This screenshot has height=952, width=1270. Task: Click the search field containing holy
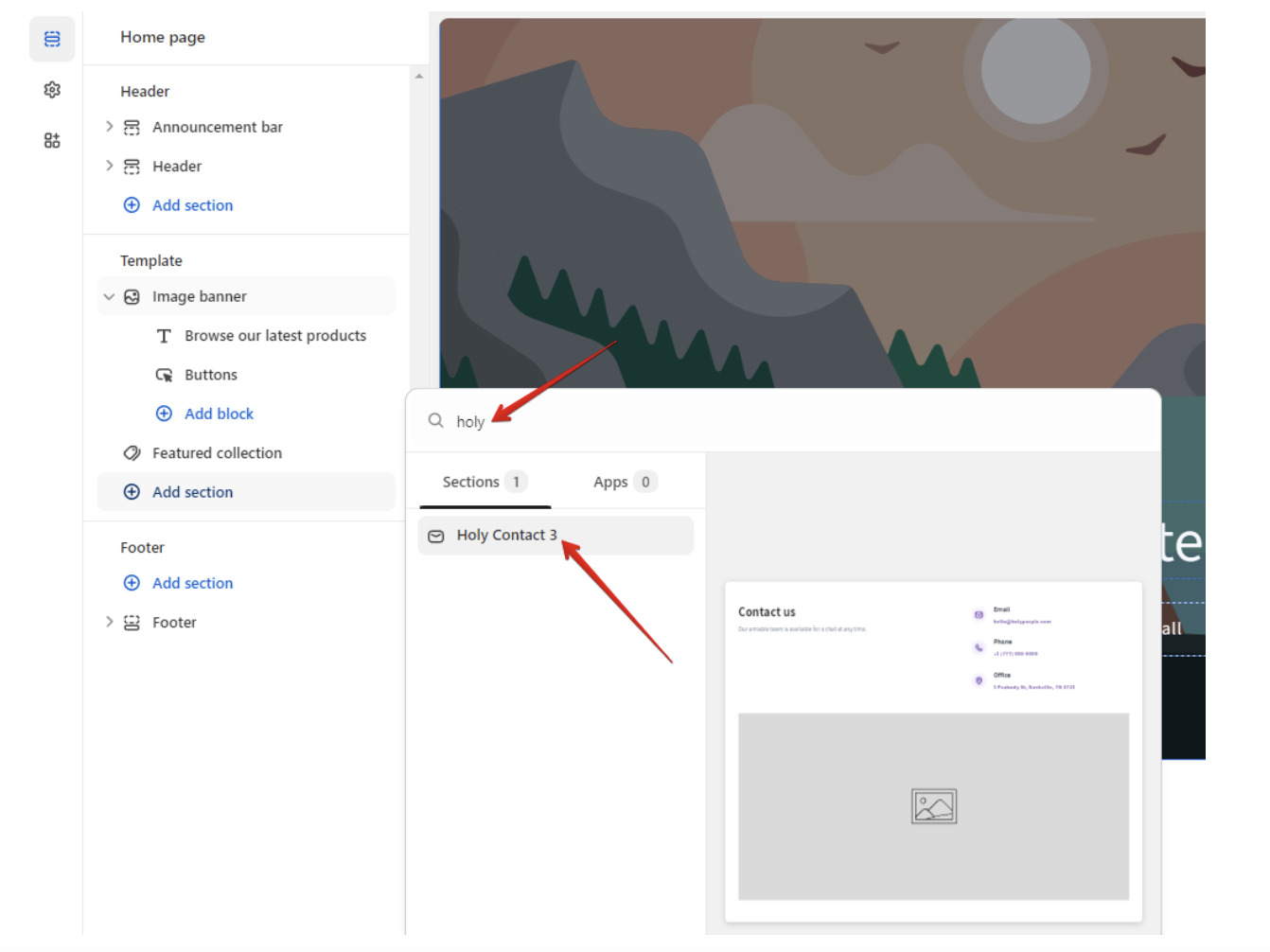(783, 421)
